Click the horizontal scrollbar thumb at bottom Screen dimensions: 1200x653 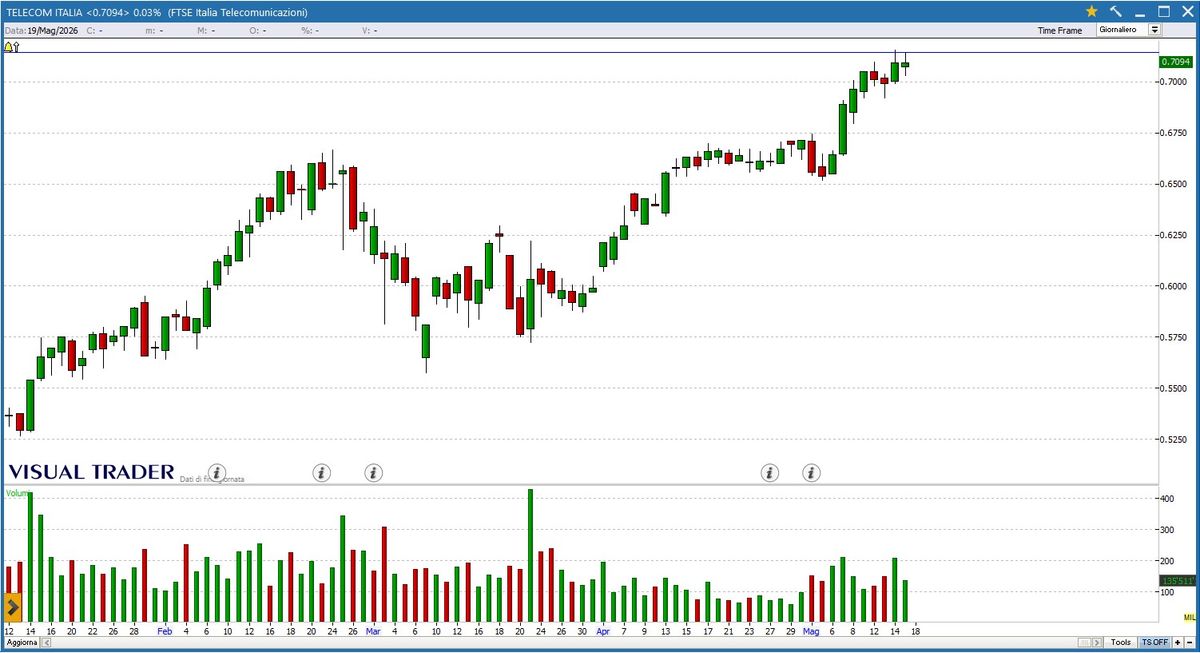point(1083,642)
